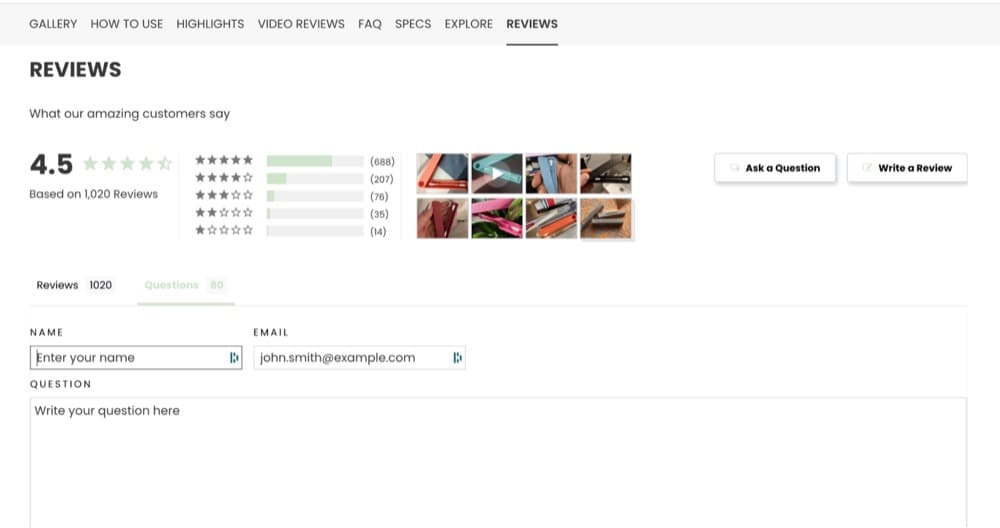Filter by five-star rating bar (688)
Viewport: 1000px width, 528px height.
pos(315,161)
